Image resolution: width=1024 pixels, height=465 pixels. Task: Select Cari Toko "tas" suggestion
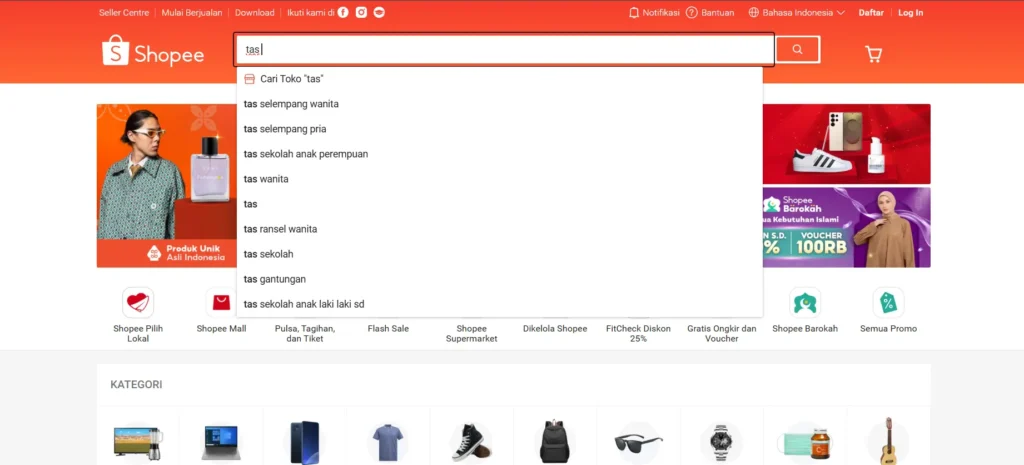click(x=500, y=79)
